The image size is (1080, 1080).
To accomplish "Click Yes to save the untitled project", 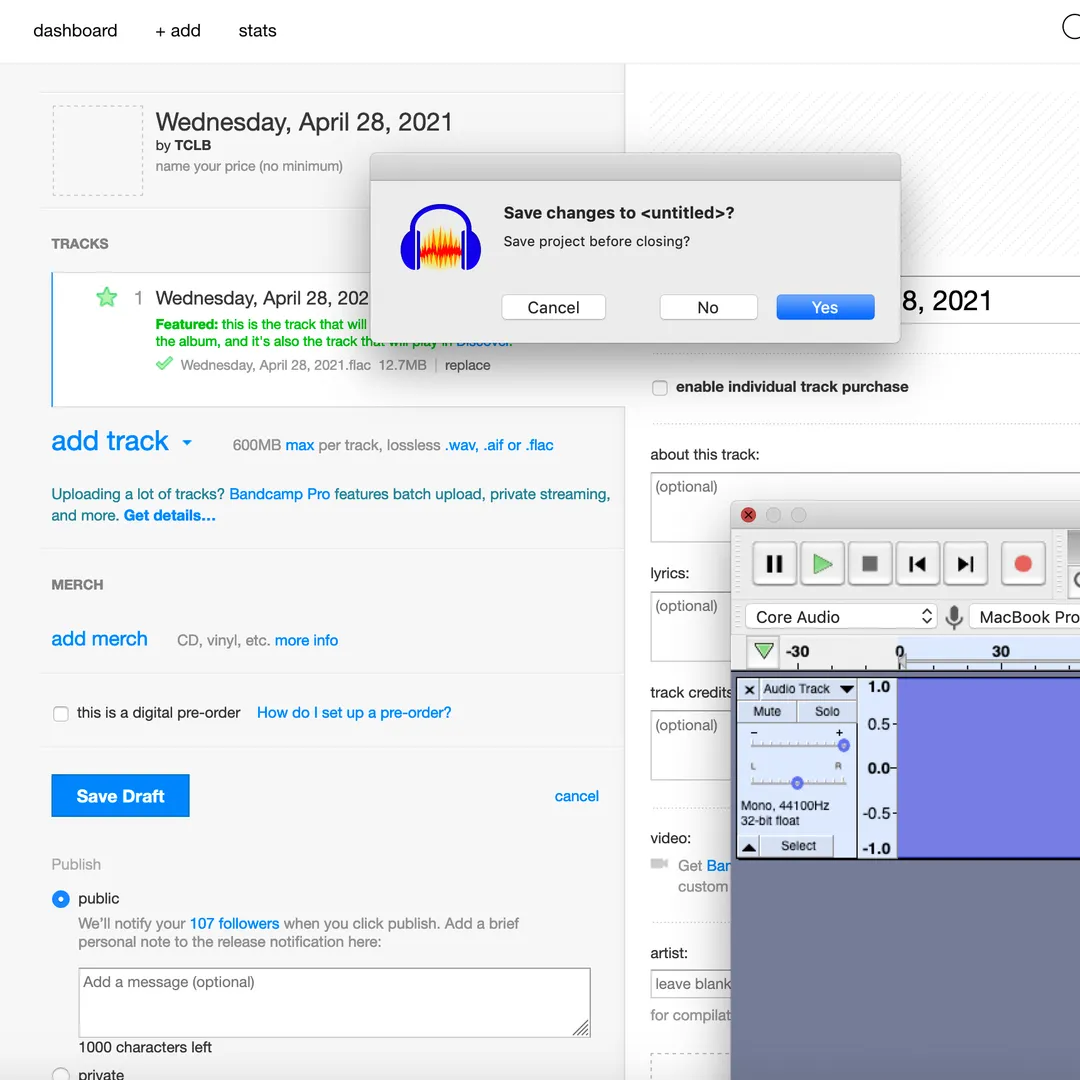I will coord(825,308).
